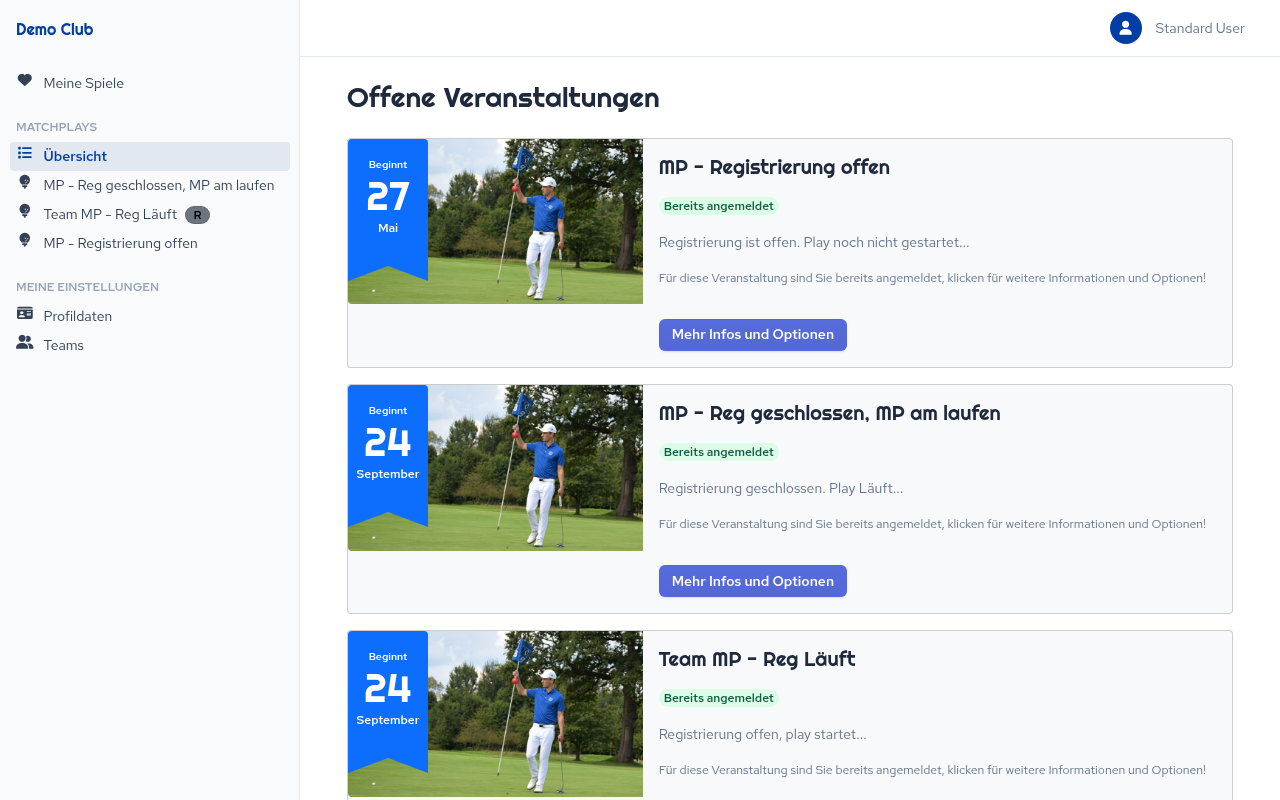Viewport: 1280px width, 800px height.
Task: Click the text Registrierung geschlossen. Play Läuft...
Action: point(781,488)
